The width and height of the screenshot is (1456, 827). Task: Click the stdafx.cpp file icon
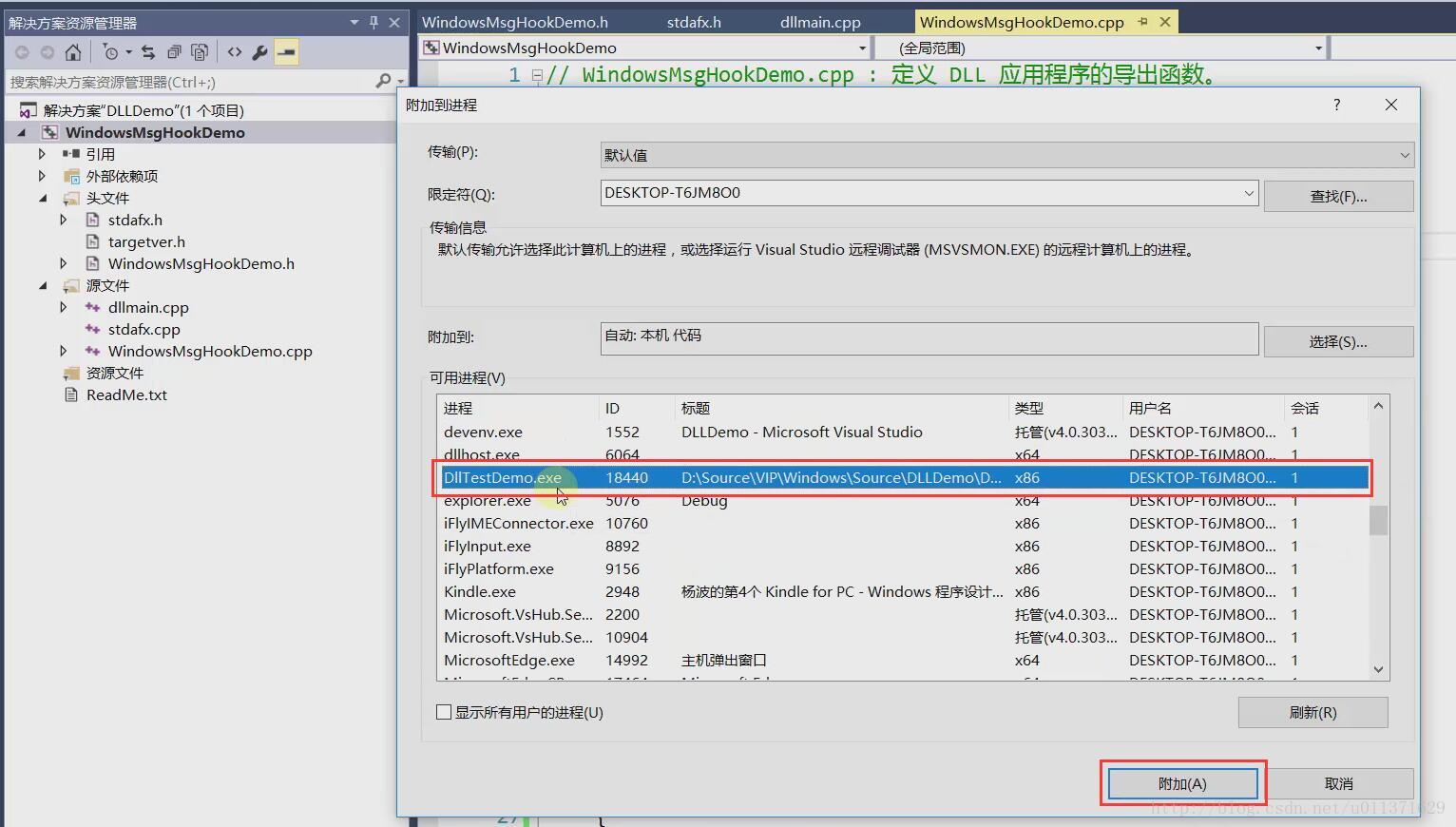click(x=92, y=329)
